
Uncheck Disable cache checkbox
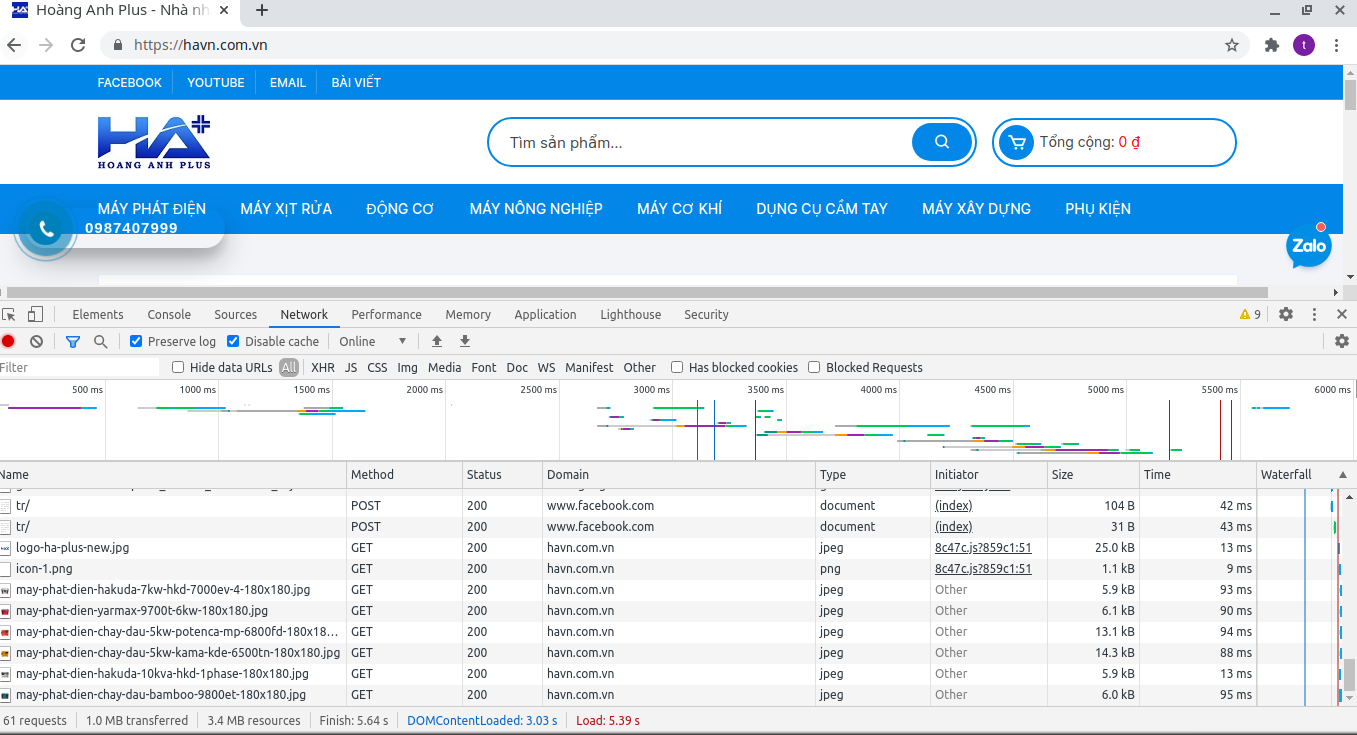click(x=233, y=341)
